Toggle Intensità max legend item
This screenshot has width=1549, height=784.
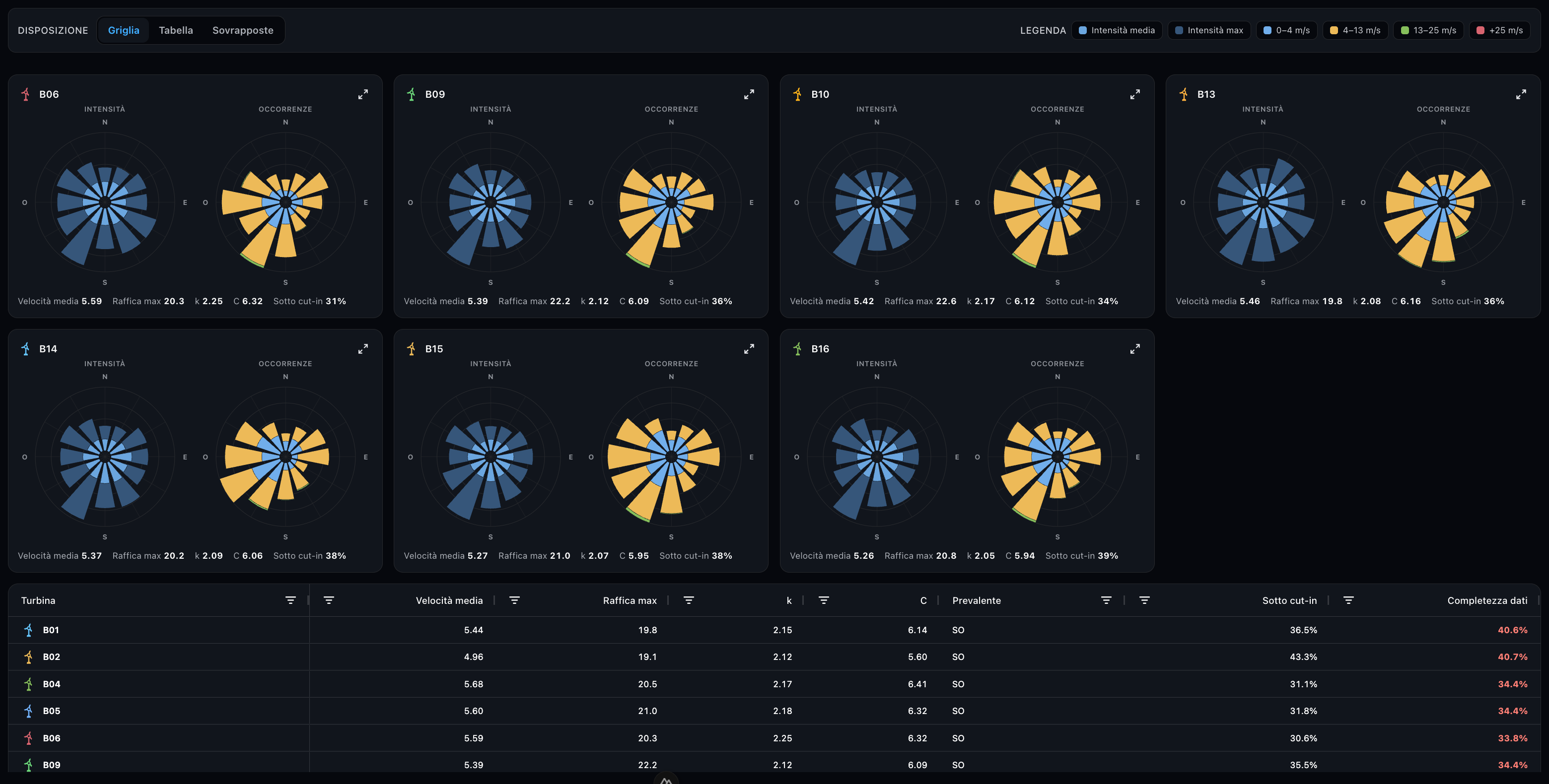[x=1209, y=31]
